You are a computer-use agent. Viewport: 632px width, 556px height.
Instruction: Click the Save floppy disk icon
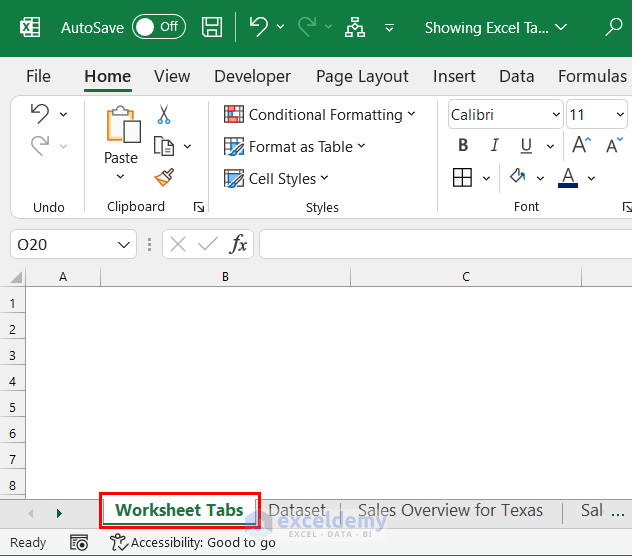[212, 27]
